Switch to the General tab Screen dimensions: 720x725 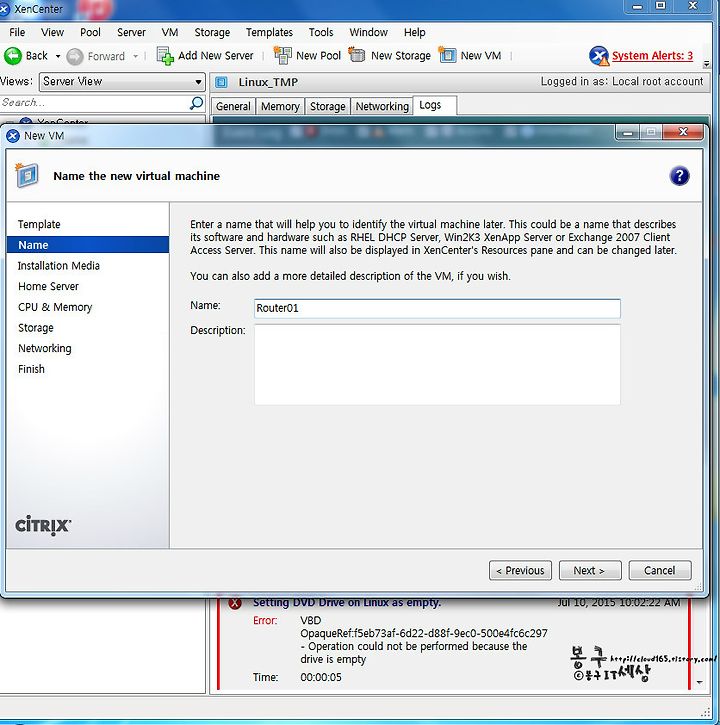233,106
